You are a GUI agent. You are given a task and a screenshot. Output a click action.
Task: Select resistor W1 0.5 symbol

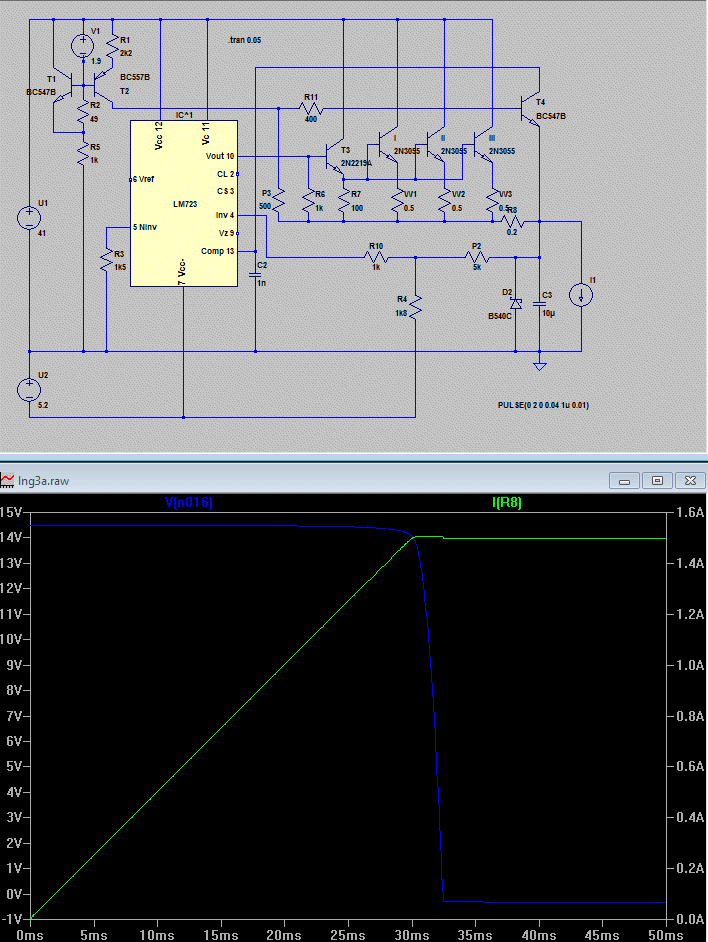point(397,201)
